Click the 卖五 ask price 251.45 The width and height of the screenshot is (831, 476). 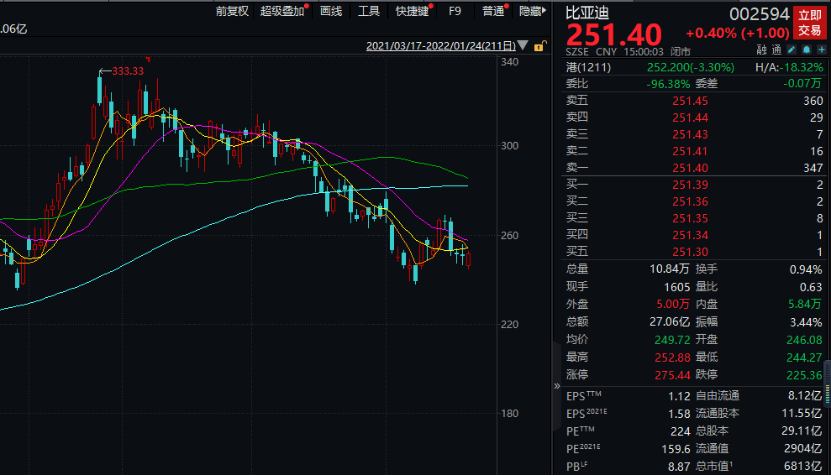tap(690, 101)
